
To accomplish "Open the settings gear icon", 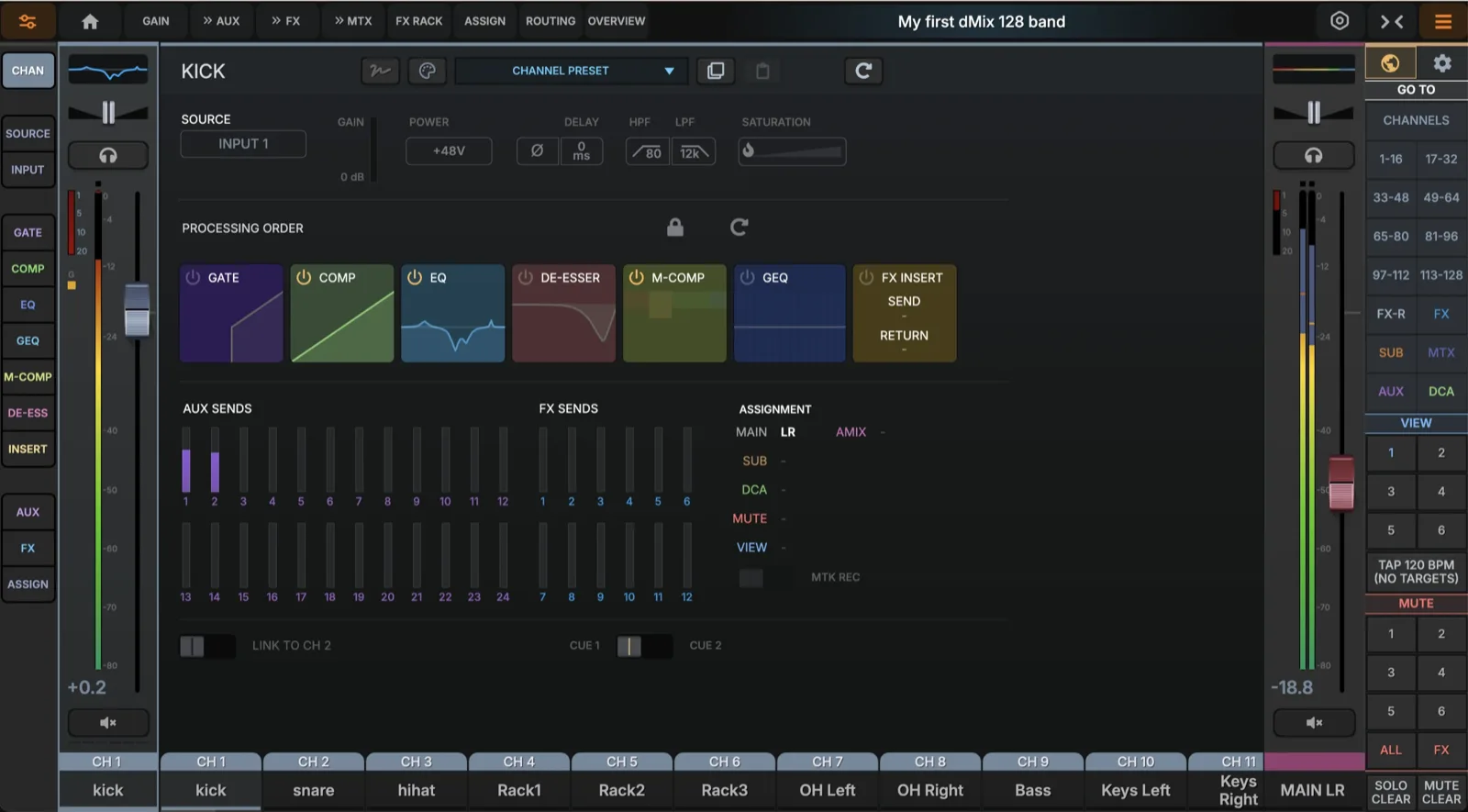I will click(x=1442, y=62).
